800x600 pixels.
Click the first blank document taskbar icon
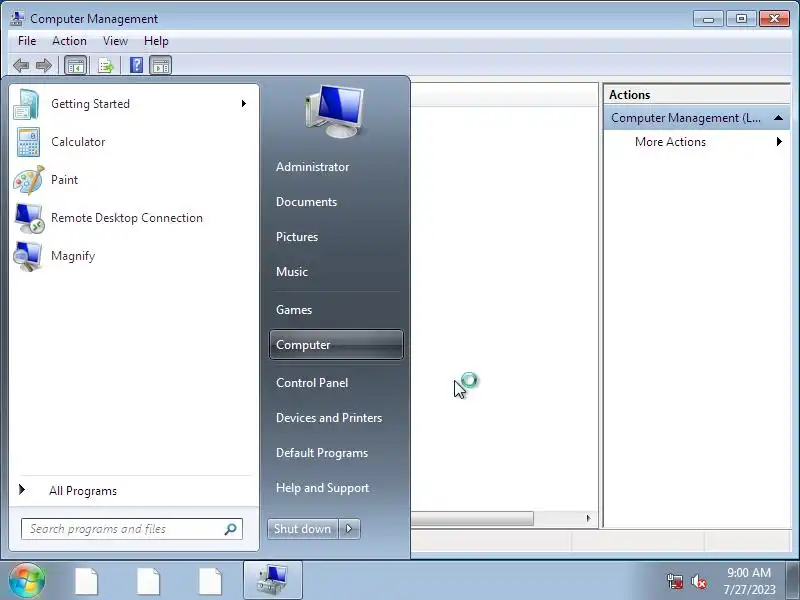[x=86, y=581]
